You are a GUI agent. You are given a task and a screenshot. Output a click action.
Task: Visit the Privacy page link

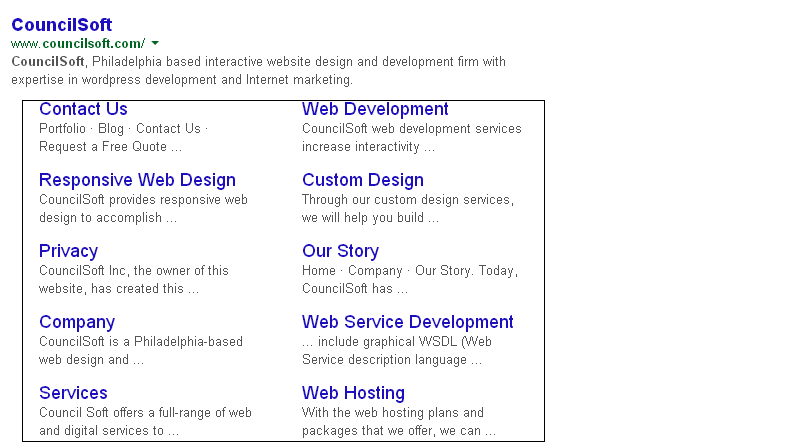[x=68, y=251]
